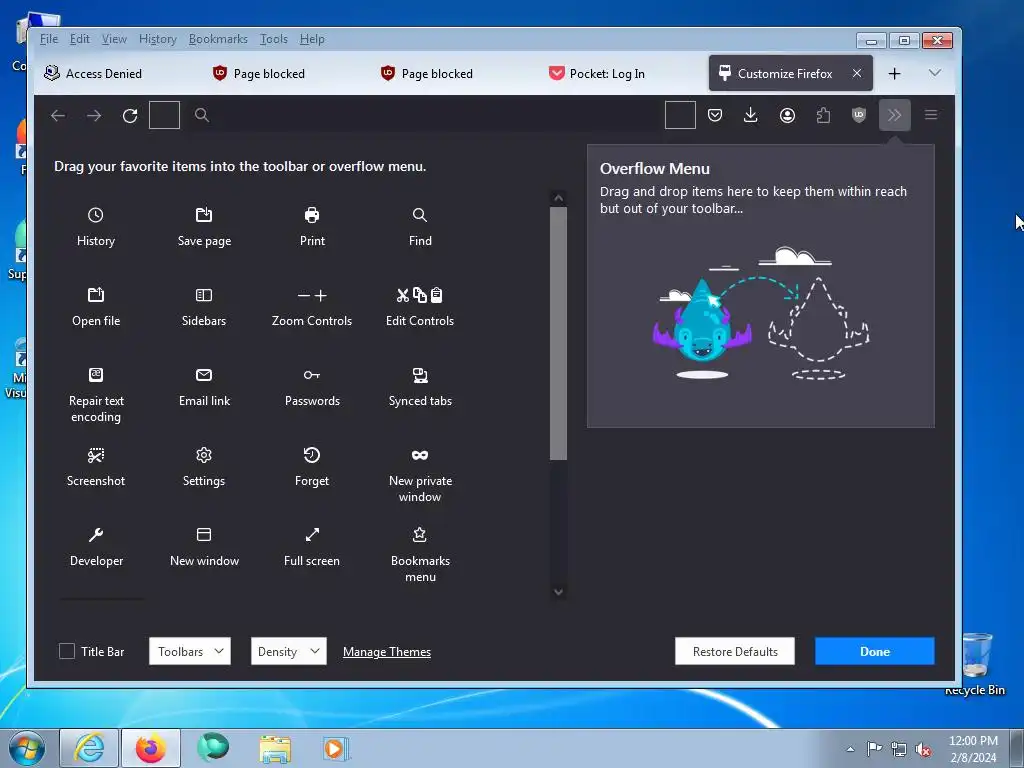This screenshot has height=768, width=1024.
Task: Select the History item icon
Action: coord(95,215)
